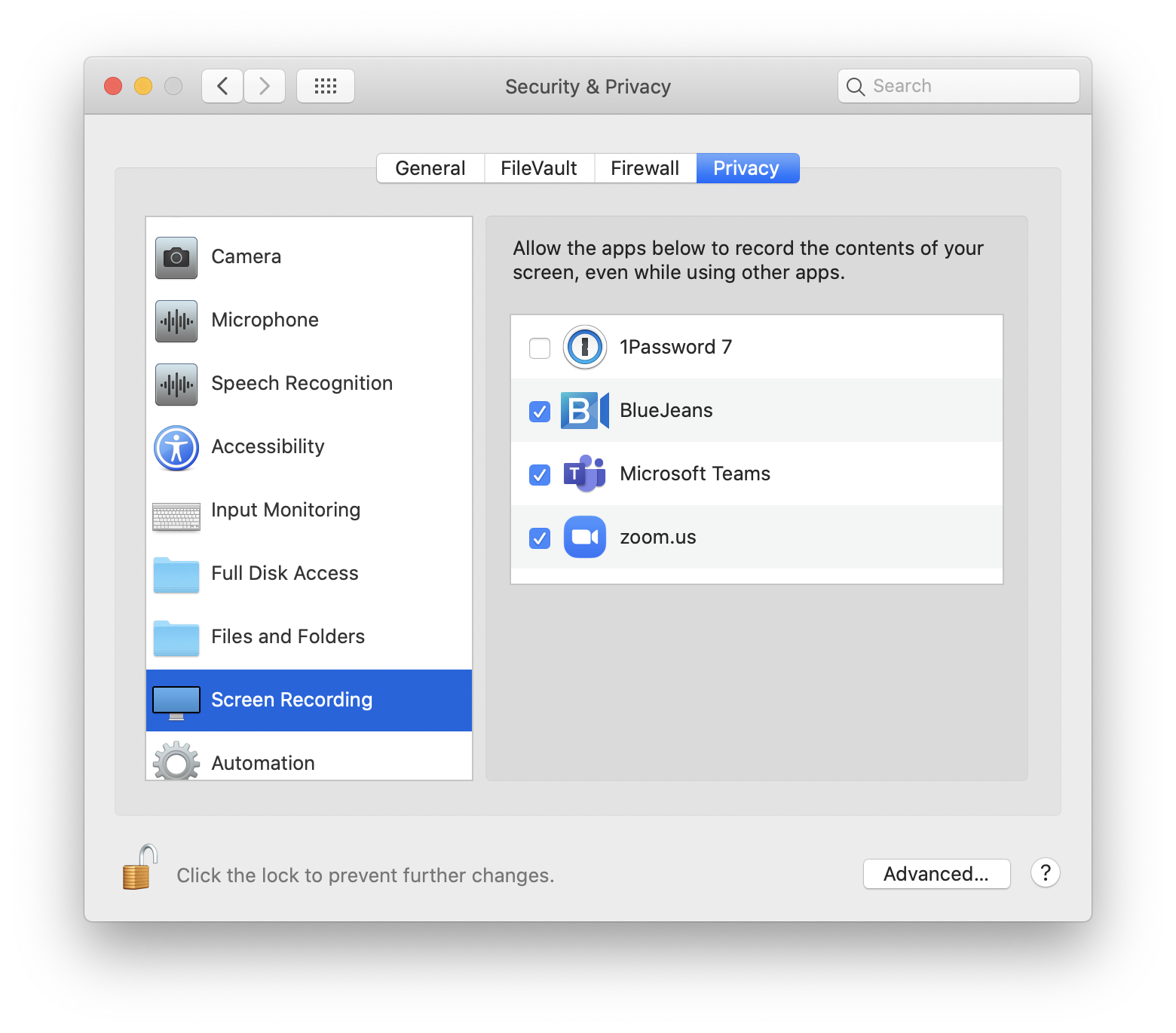The height and width of the screenshot is (1033, 1176).
Task: Disable screen recording for BlueJeans
Action: pos(539,411)
